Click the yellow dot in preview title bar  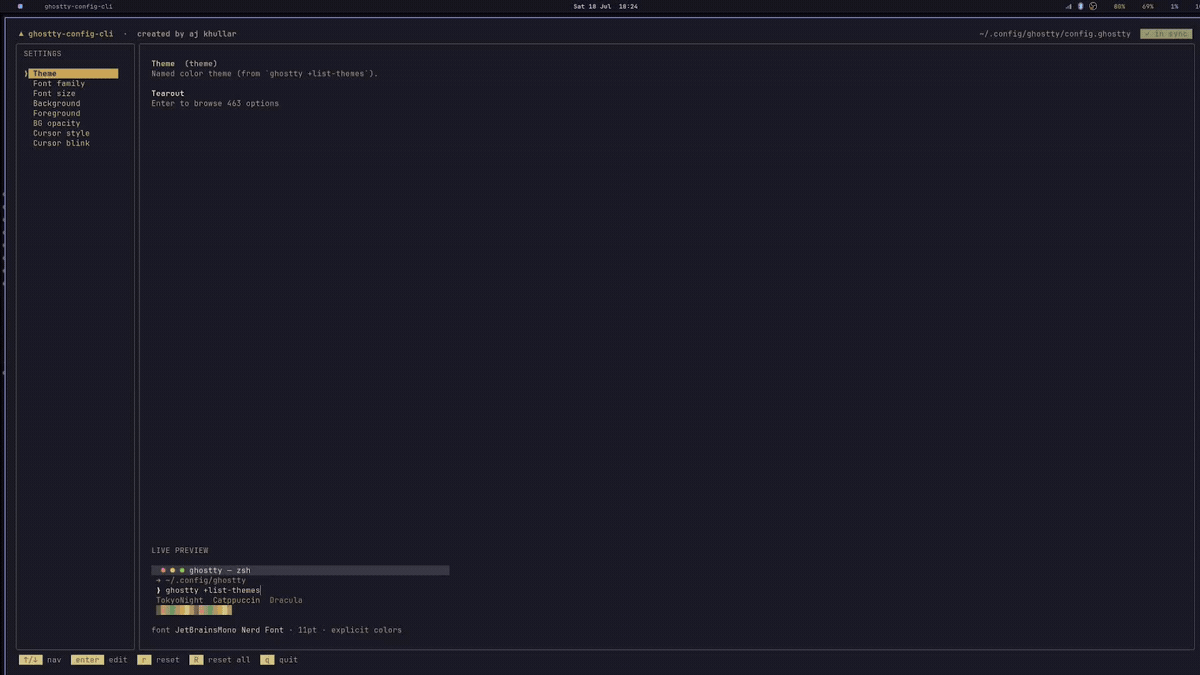pyautogui.click(x=172, y=570)
